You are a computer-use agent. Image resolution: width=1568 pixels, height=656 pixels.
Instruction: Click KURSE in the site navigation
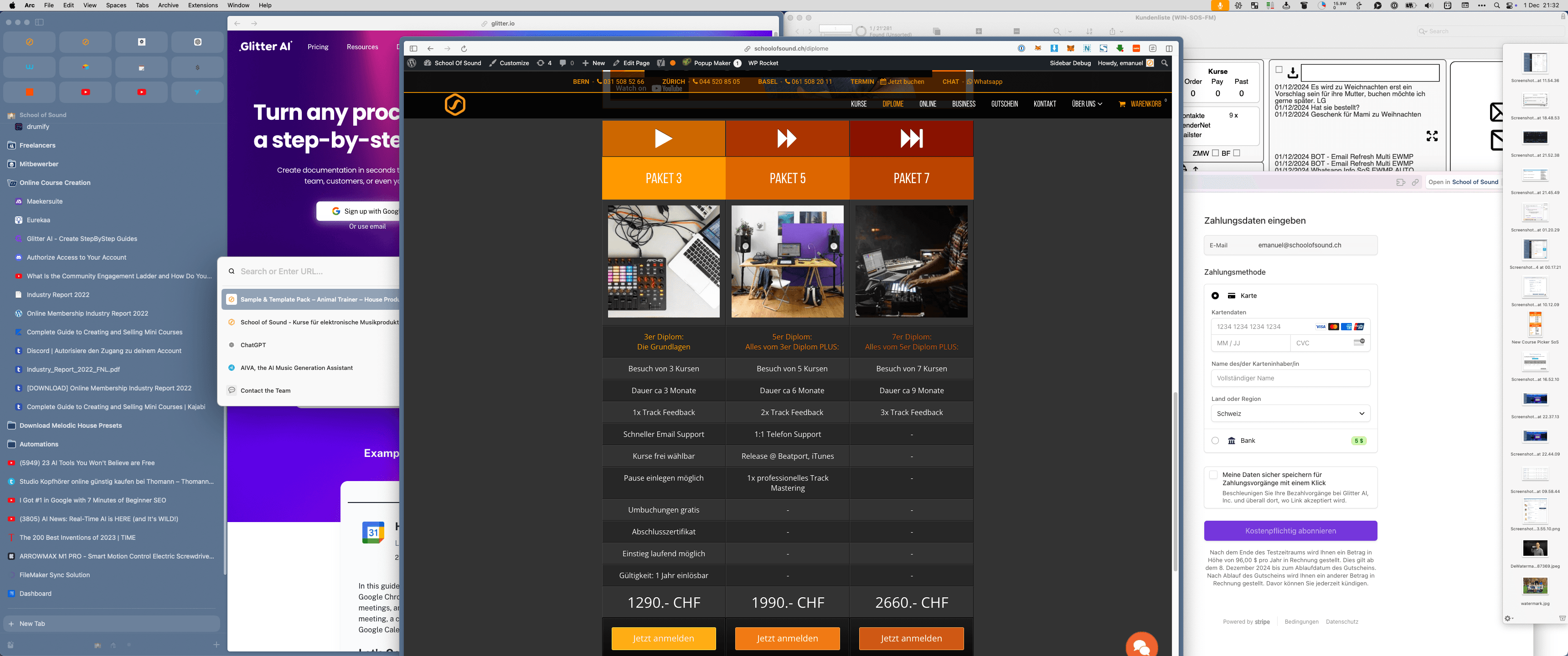coord(859,104)
